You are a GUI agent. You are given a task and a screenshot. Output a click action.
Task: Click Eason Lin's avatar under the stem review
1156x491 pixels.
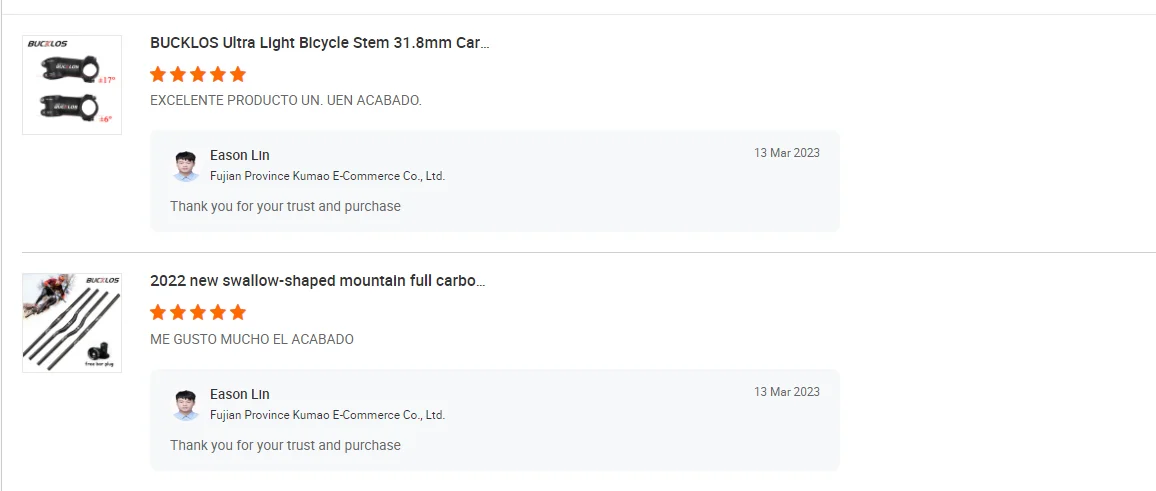coord(185,166)
